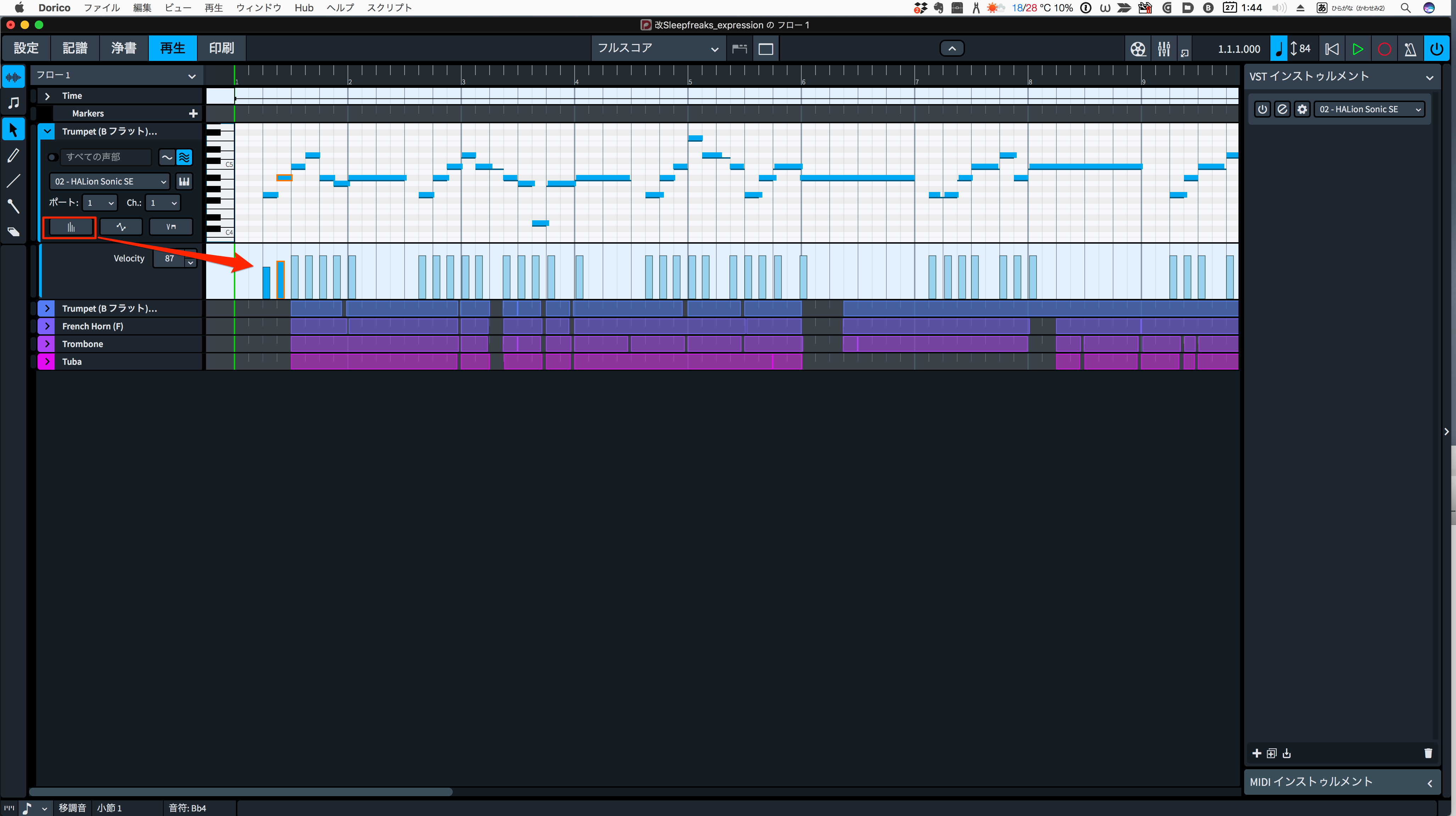Toggle the double wave notated durations button
Screen dimensions: 1456x816
coord(184,157)
